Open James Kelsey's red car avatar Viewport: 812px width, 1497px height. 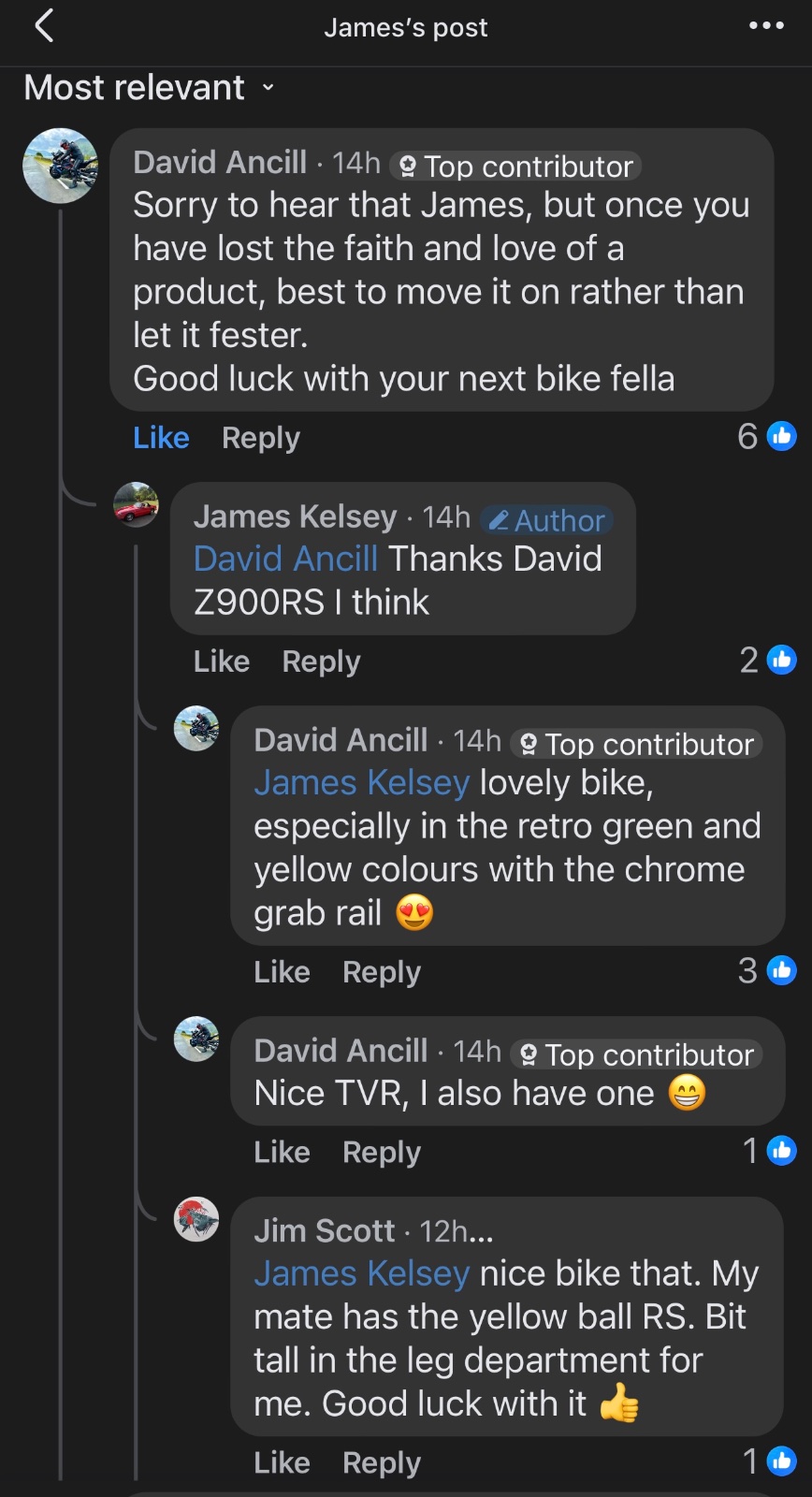tap(136, 505)
